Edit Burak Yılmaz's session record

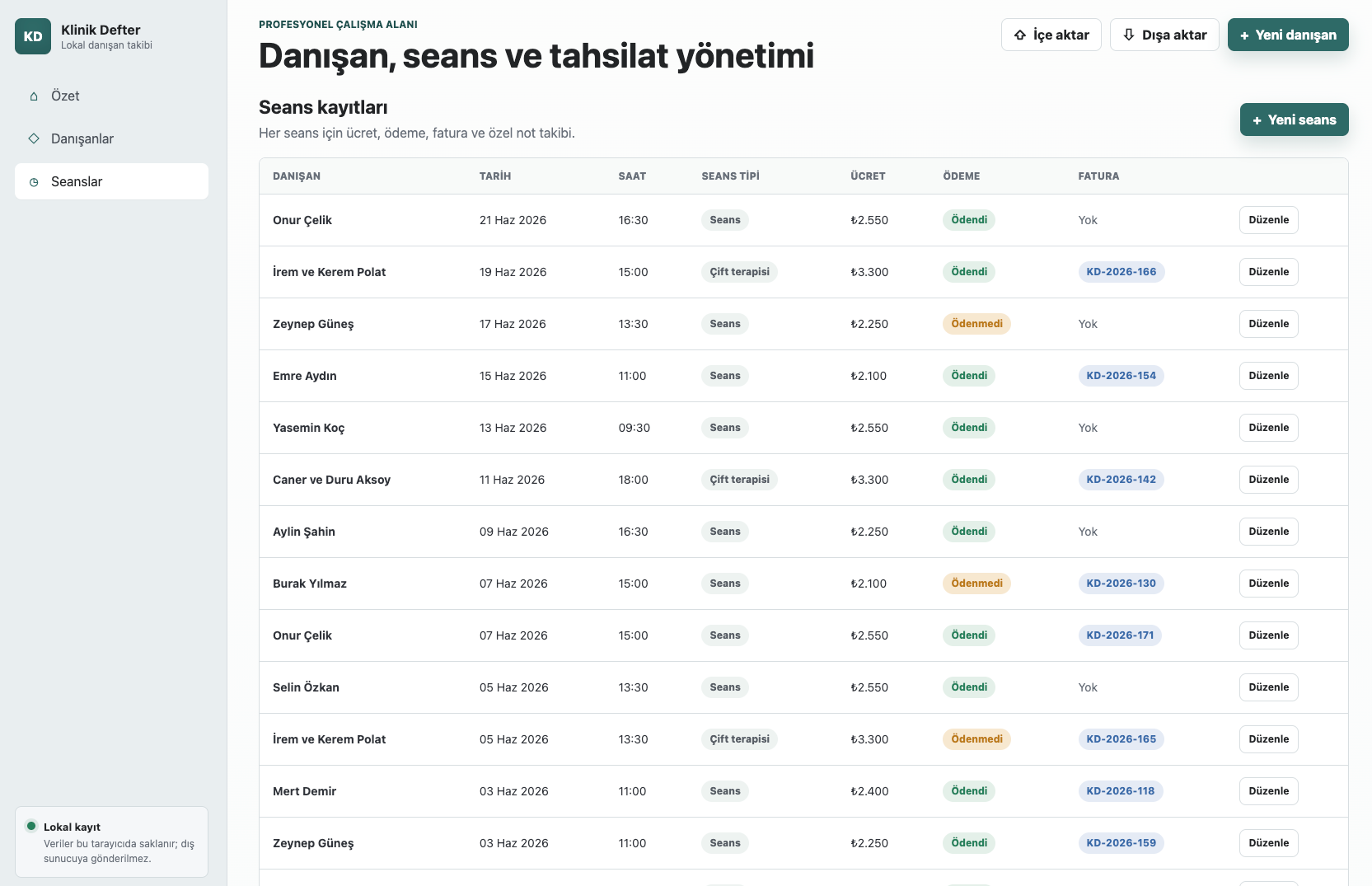(x=1268, y=584)
